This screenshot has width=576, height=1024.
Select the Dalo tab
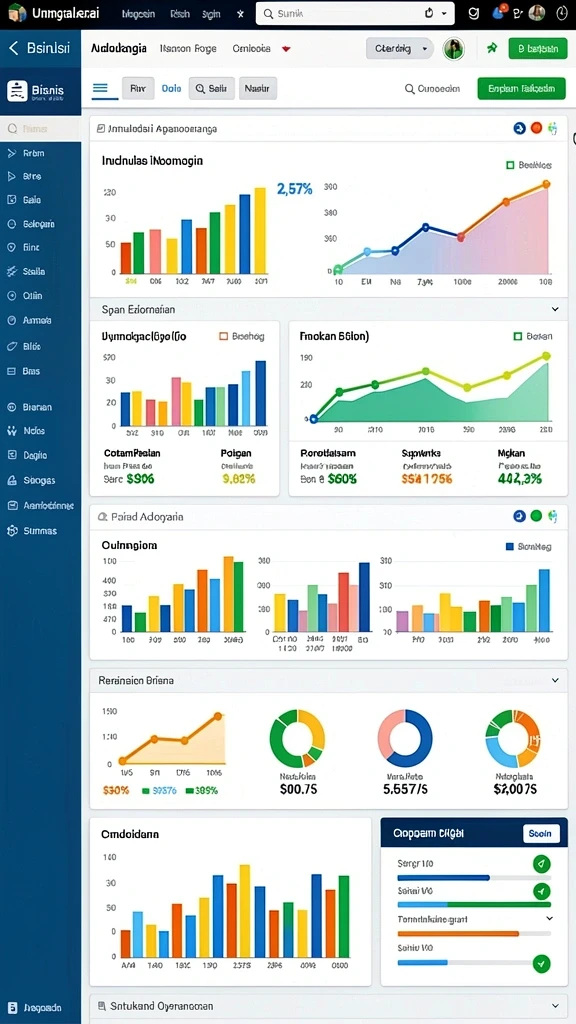click(171, 88)
